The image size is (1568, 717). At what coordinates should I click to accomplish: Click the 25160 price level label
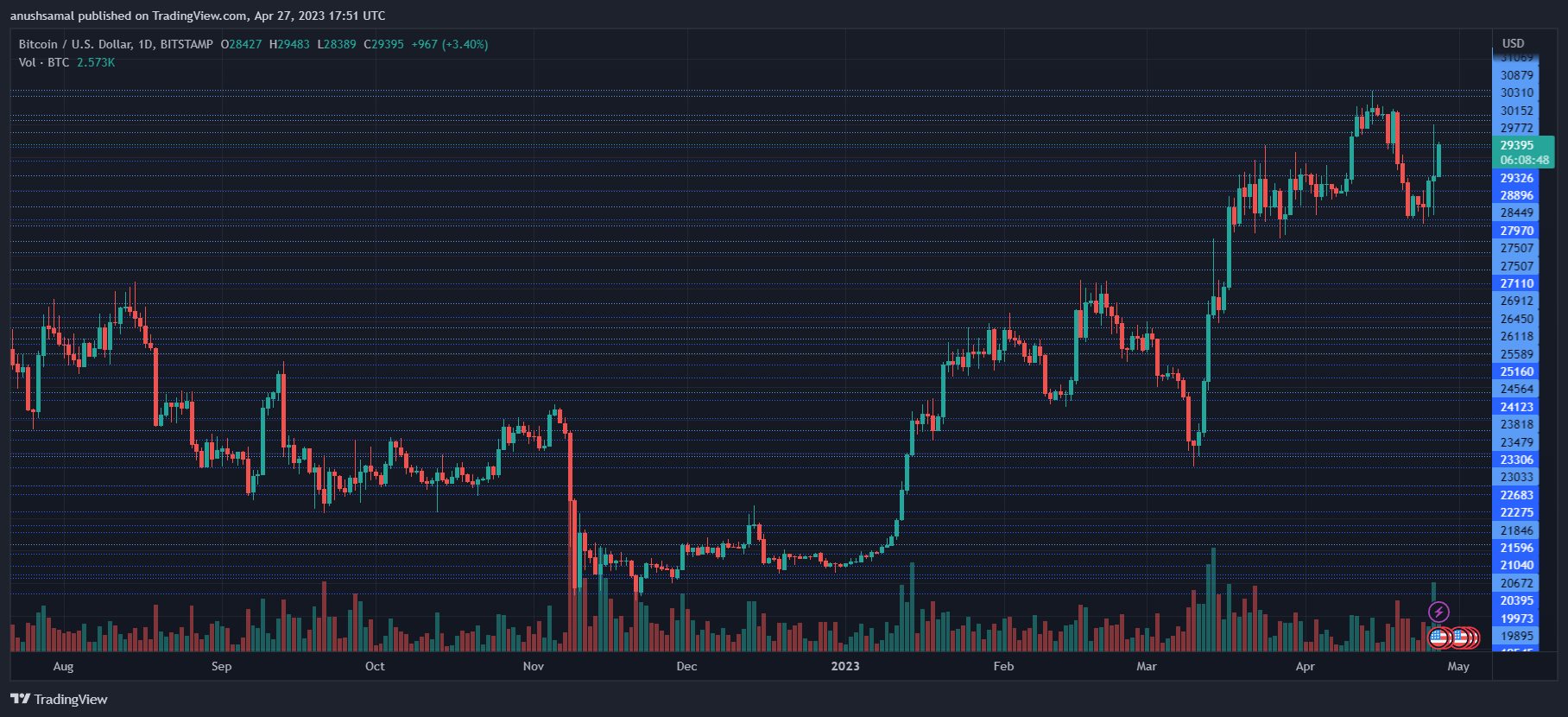click(x=1516, y=371)
